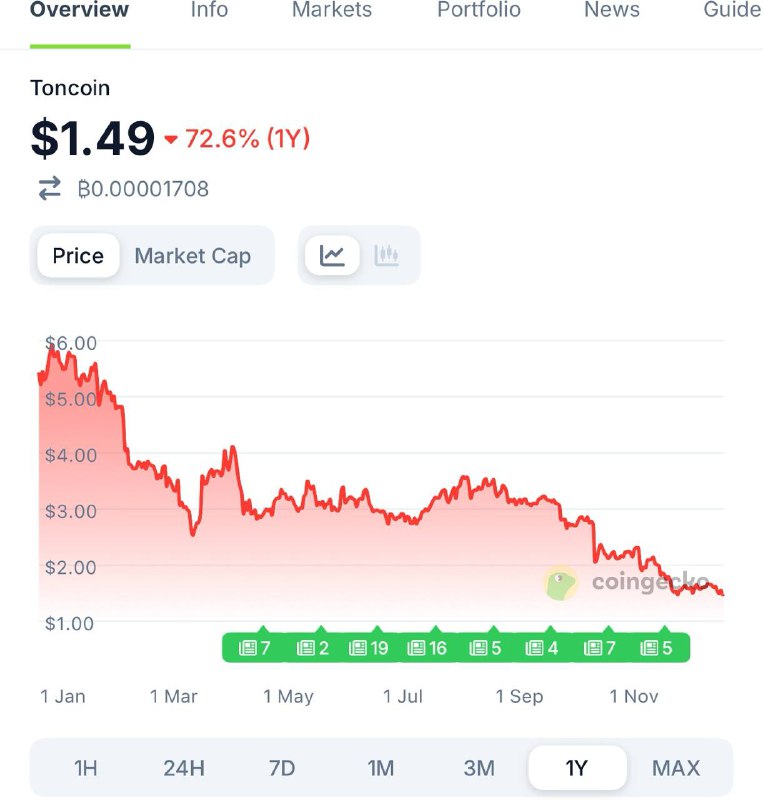Click the currency swap arrows icon

point(49,188)
